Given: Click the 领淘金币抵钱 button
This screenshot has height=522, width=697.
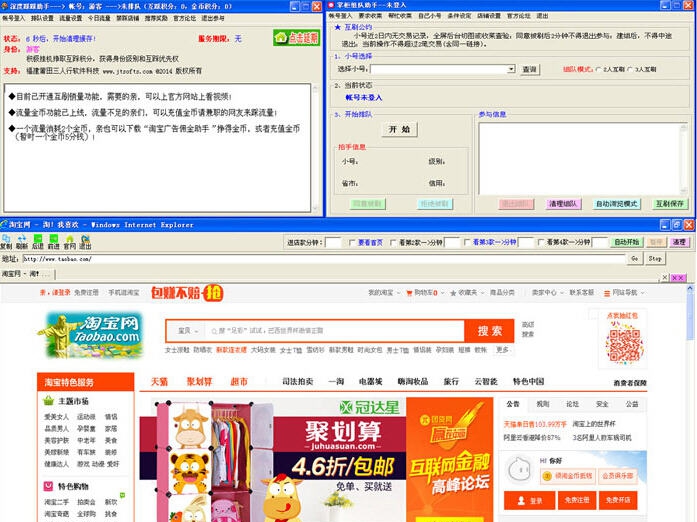Looking at the screenshot, I should tap(568, 476).
